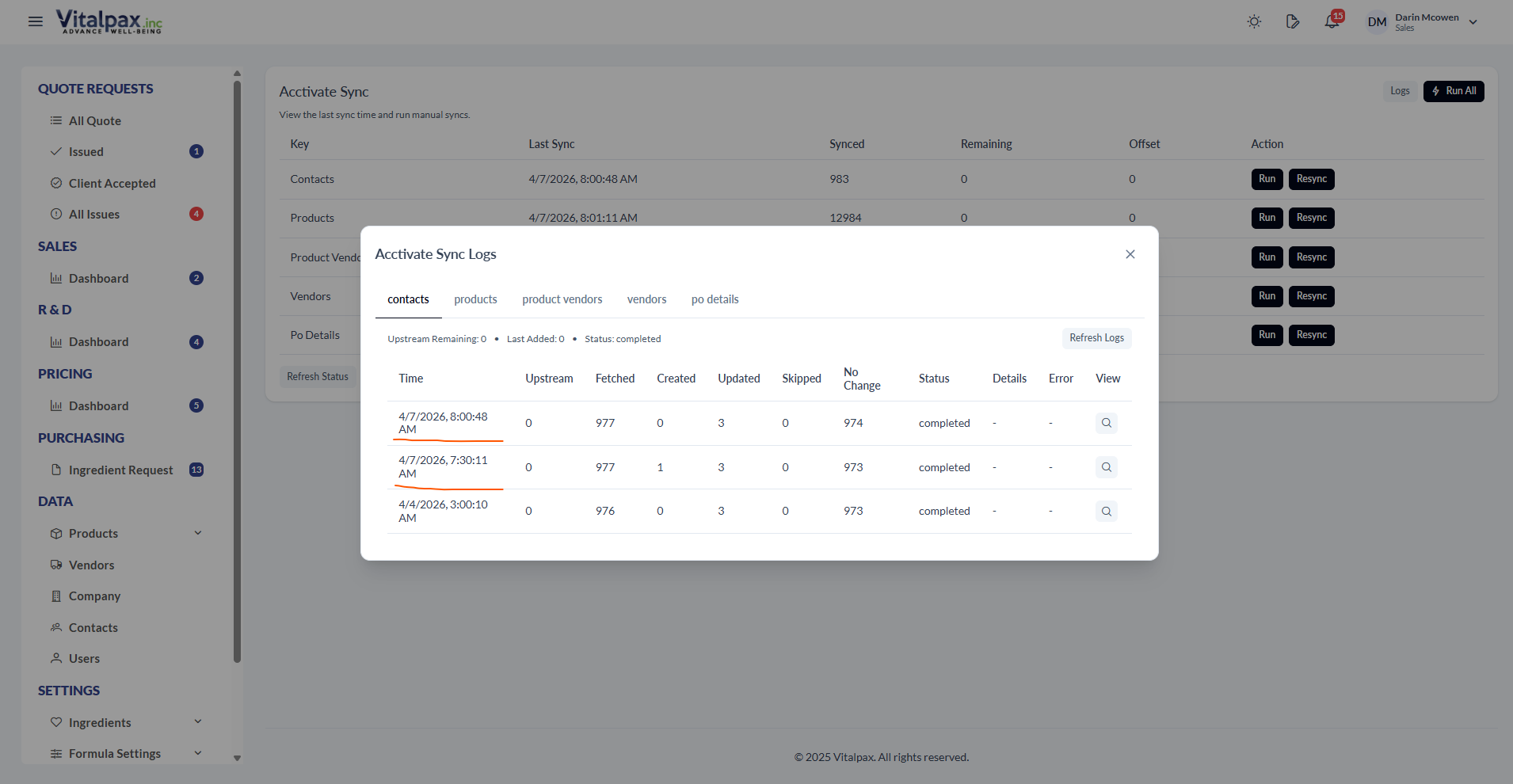Image resolution: width=1513 pixels, height=784 pixels.
Task: Open the po details tab
Action: [x=715, y=299]
